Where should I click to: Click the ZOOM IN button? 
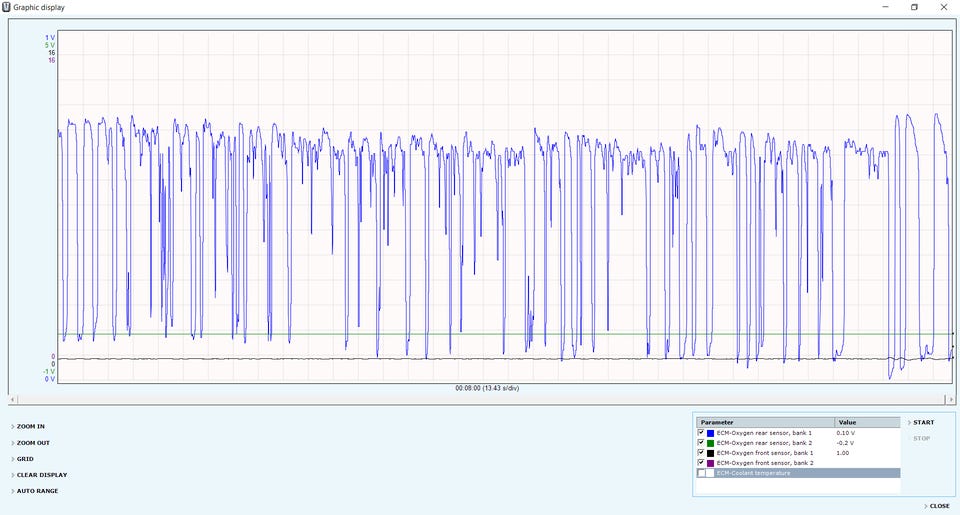coord(30,426)
